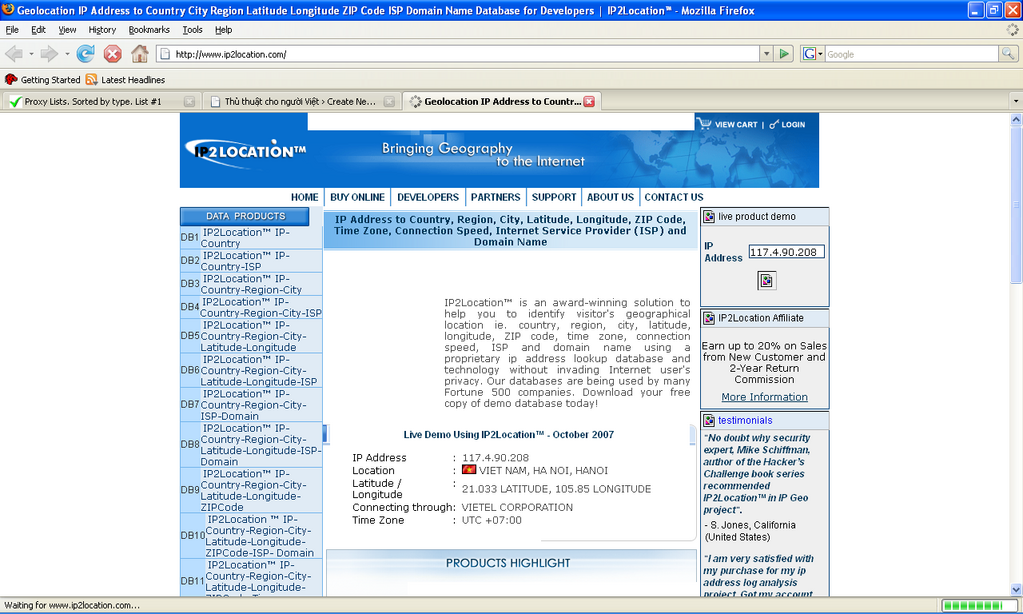Open the Edit menu
1023x614 pixels.
(x=38, y=29)
